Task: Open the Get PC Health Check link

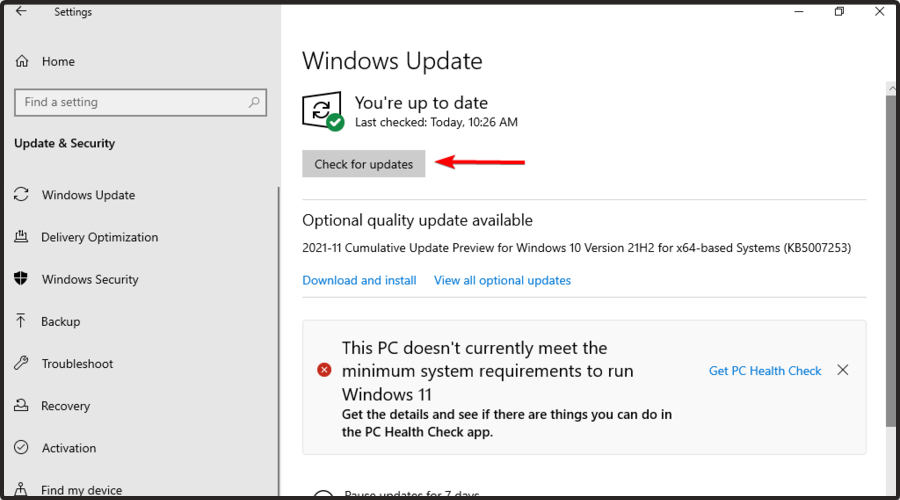Action: click(765, 370)
